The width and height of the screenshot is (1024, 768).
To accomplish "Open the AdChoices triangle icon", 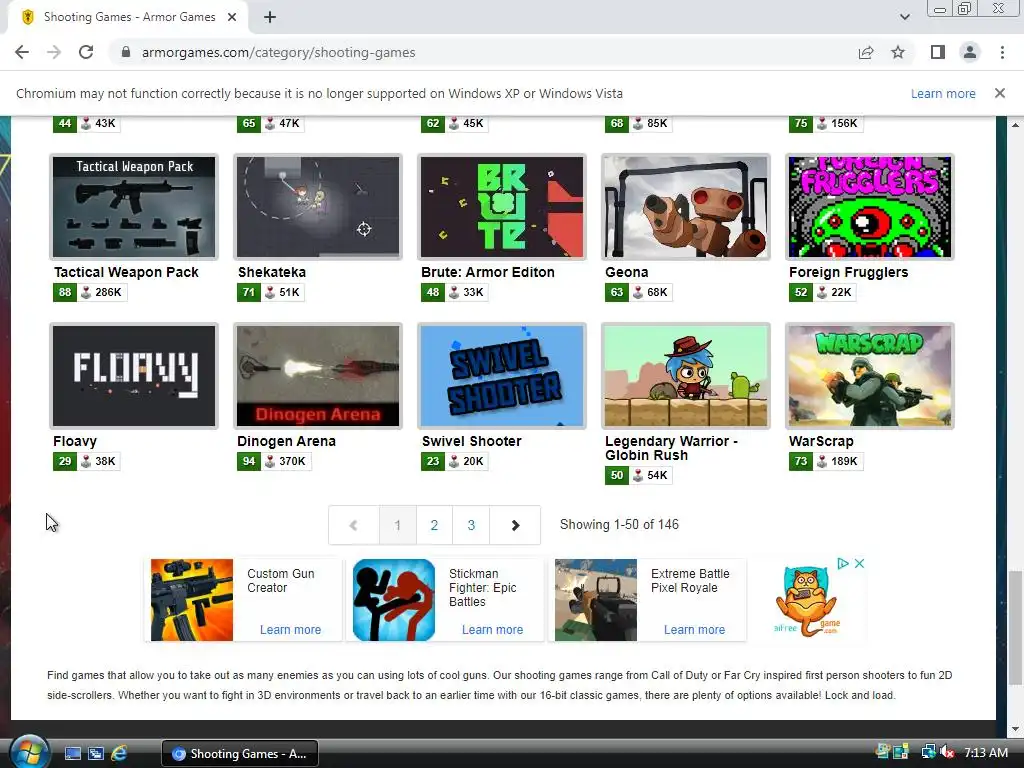I will pyautogui.click(x=843, y=563).
